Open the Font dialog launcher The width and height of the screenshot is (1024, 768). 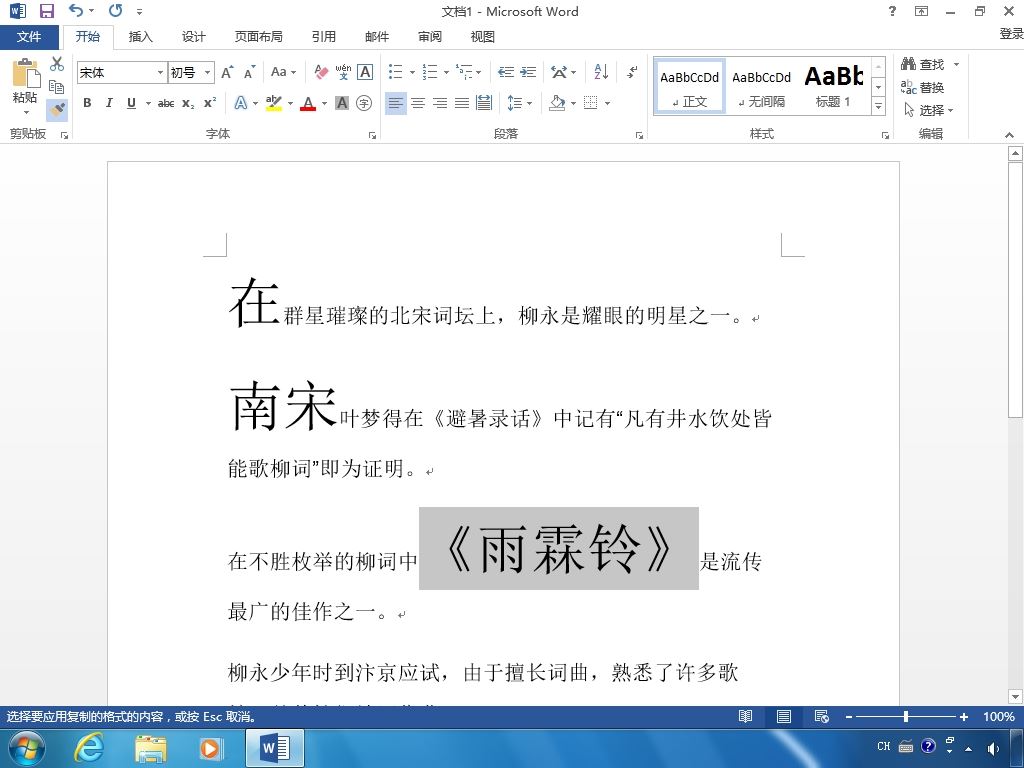pos(372,135)
